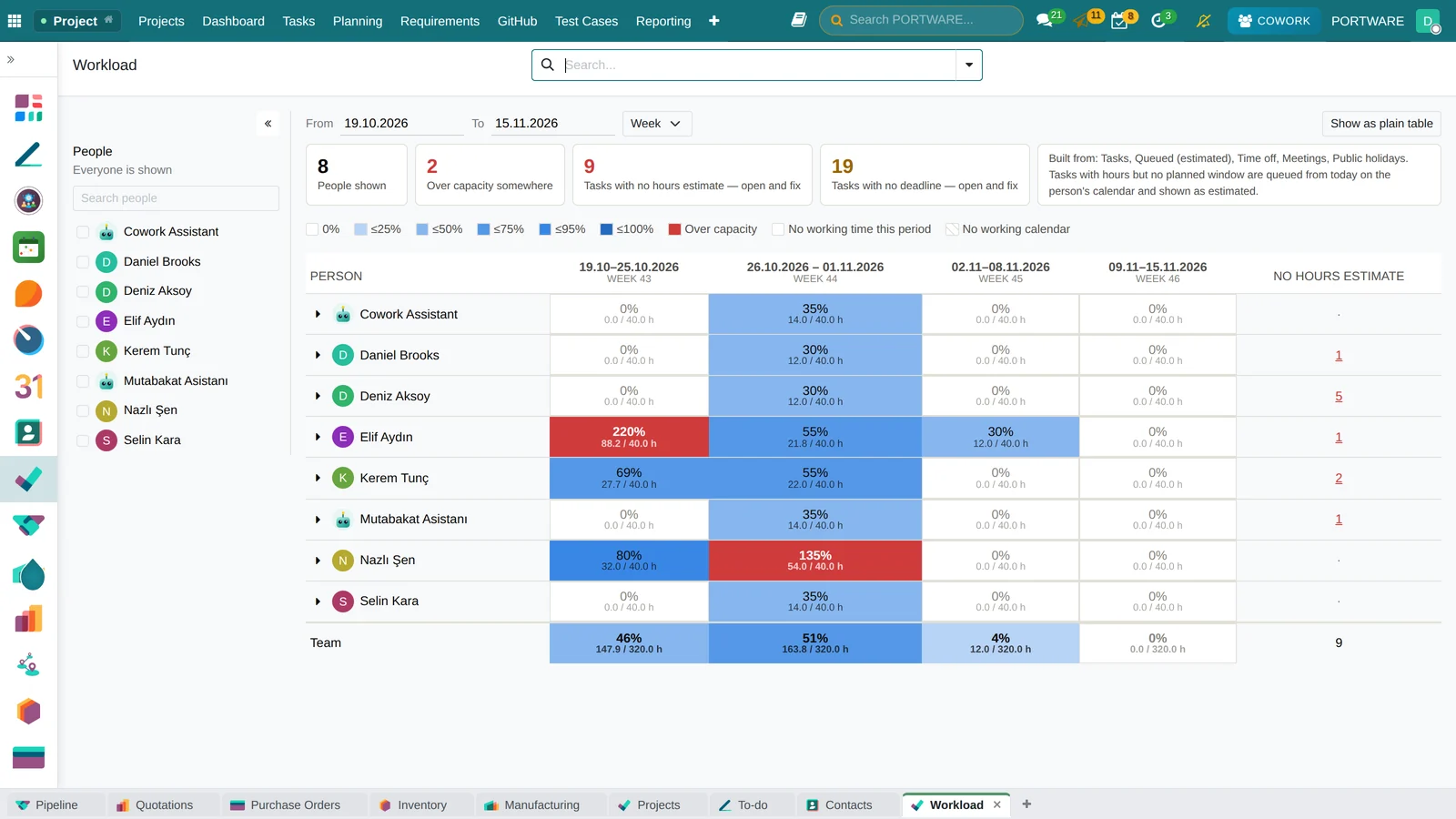Tick the Elif Aydın filter checkbox

pyautogui.click(x=83, y=321)
